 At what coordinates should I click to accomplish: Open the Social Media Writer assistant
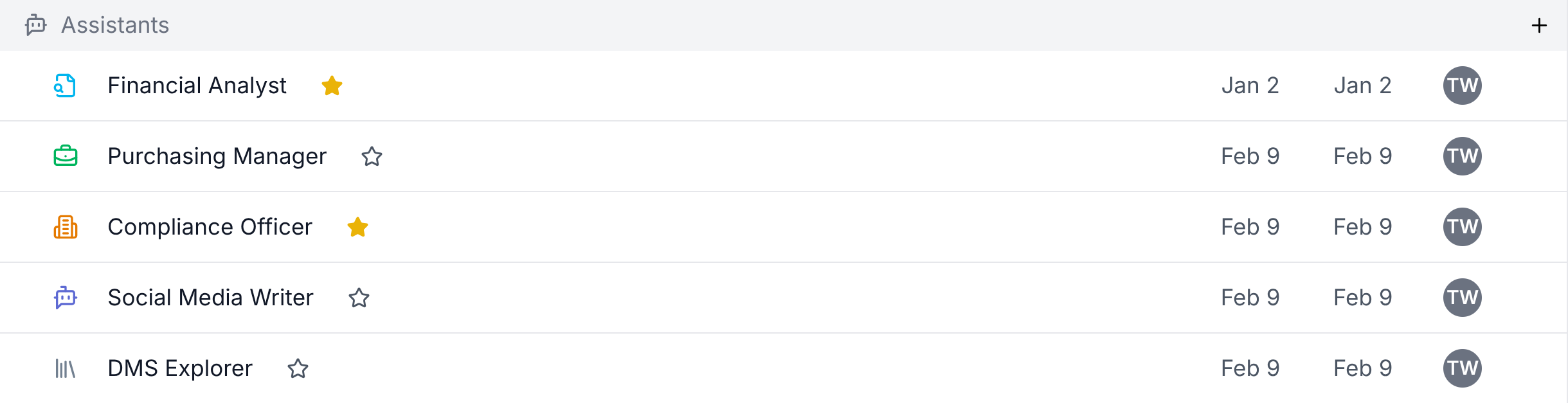(x=210, y=298)
